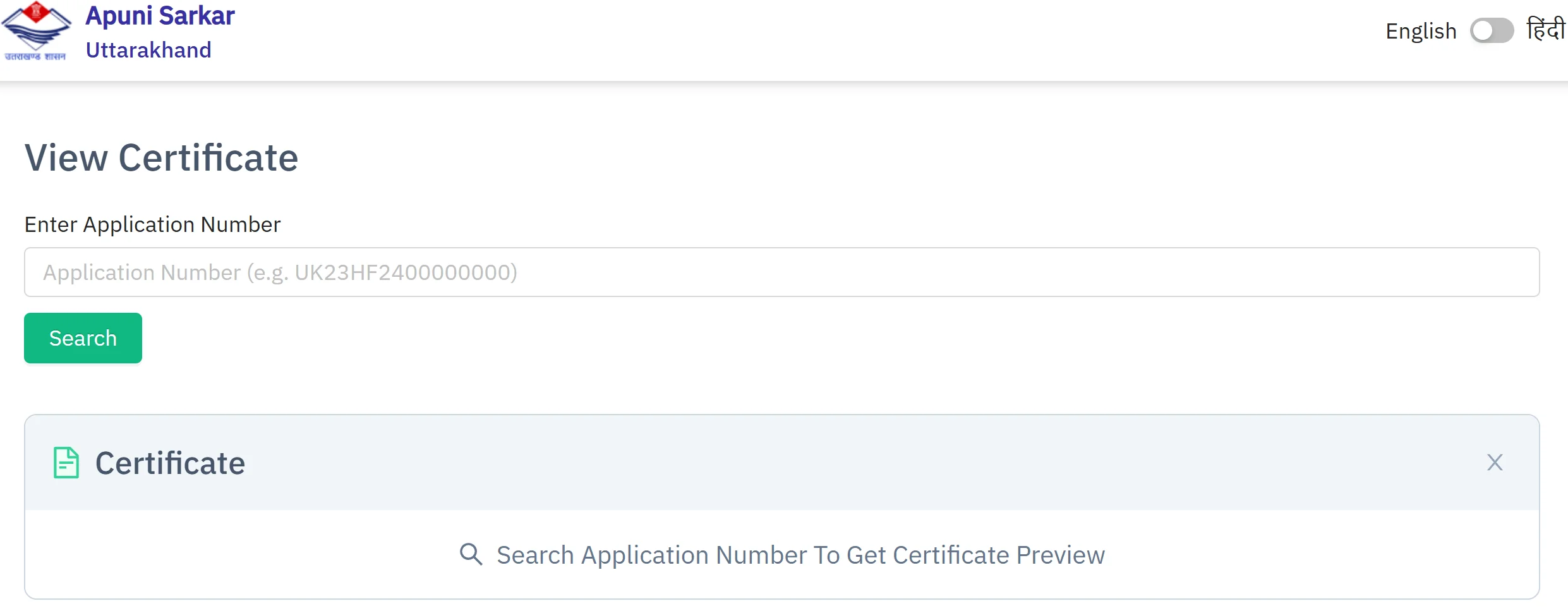Screen dimensions: 1568x613
Task: Focus the Application Number input field
Action: 781,272
